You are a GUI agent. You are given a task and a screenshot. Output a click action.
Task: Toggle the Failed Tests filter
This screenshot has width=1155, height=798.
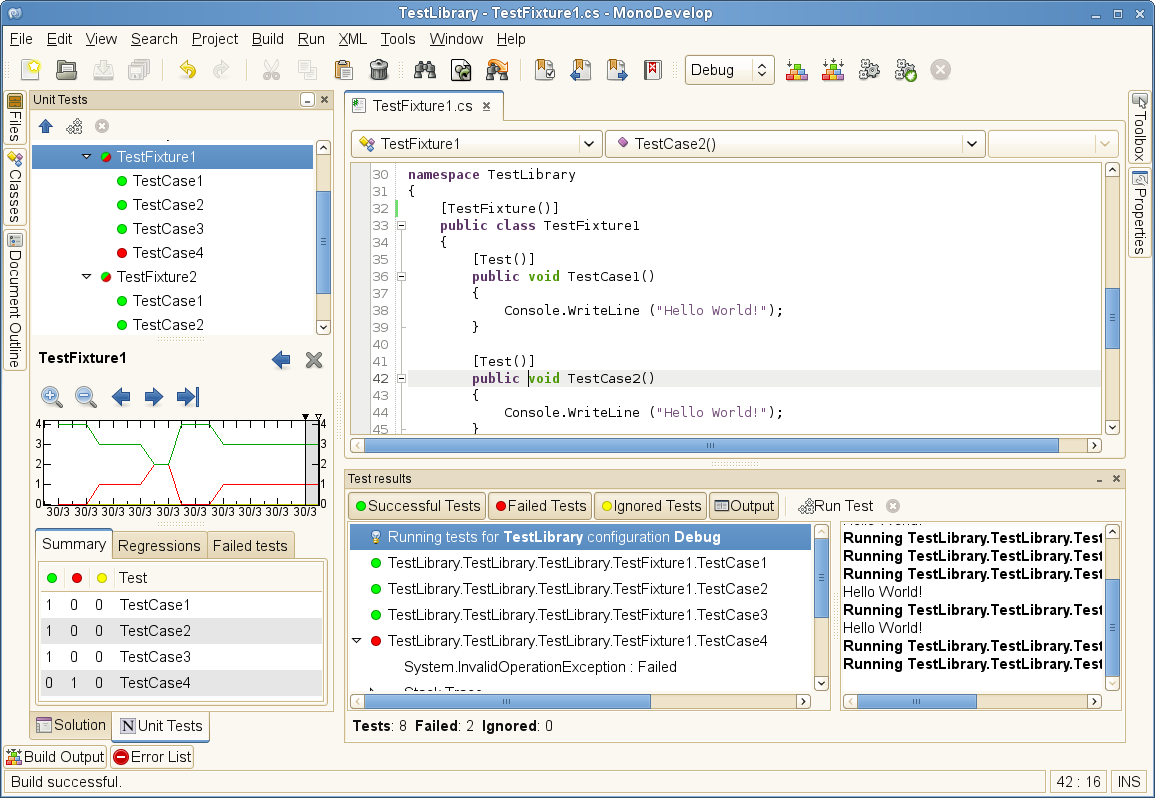tap(540, 506)
